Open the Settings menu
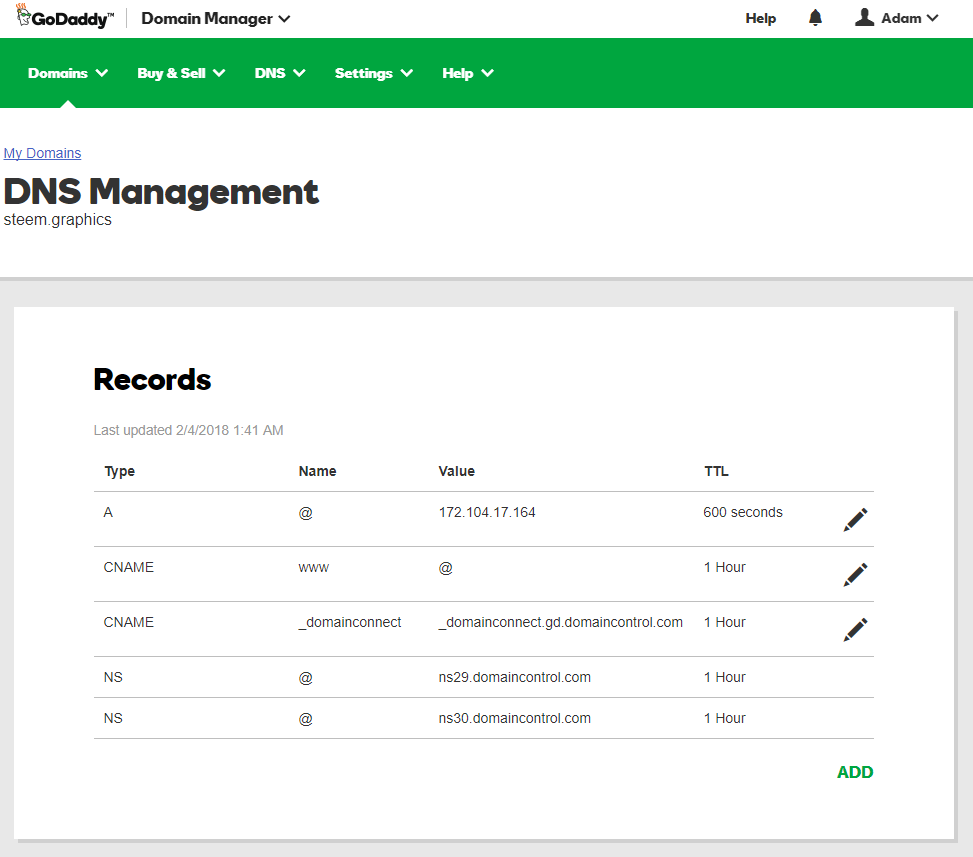Image resolution: width=973 pixels, height=857 pixels. pyautogui.click(x=374, y=73)
